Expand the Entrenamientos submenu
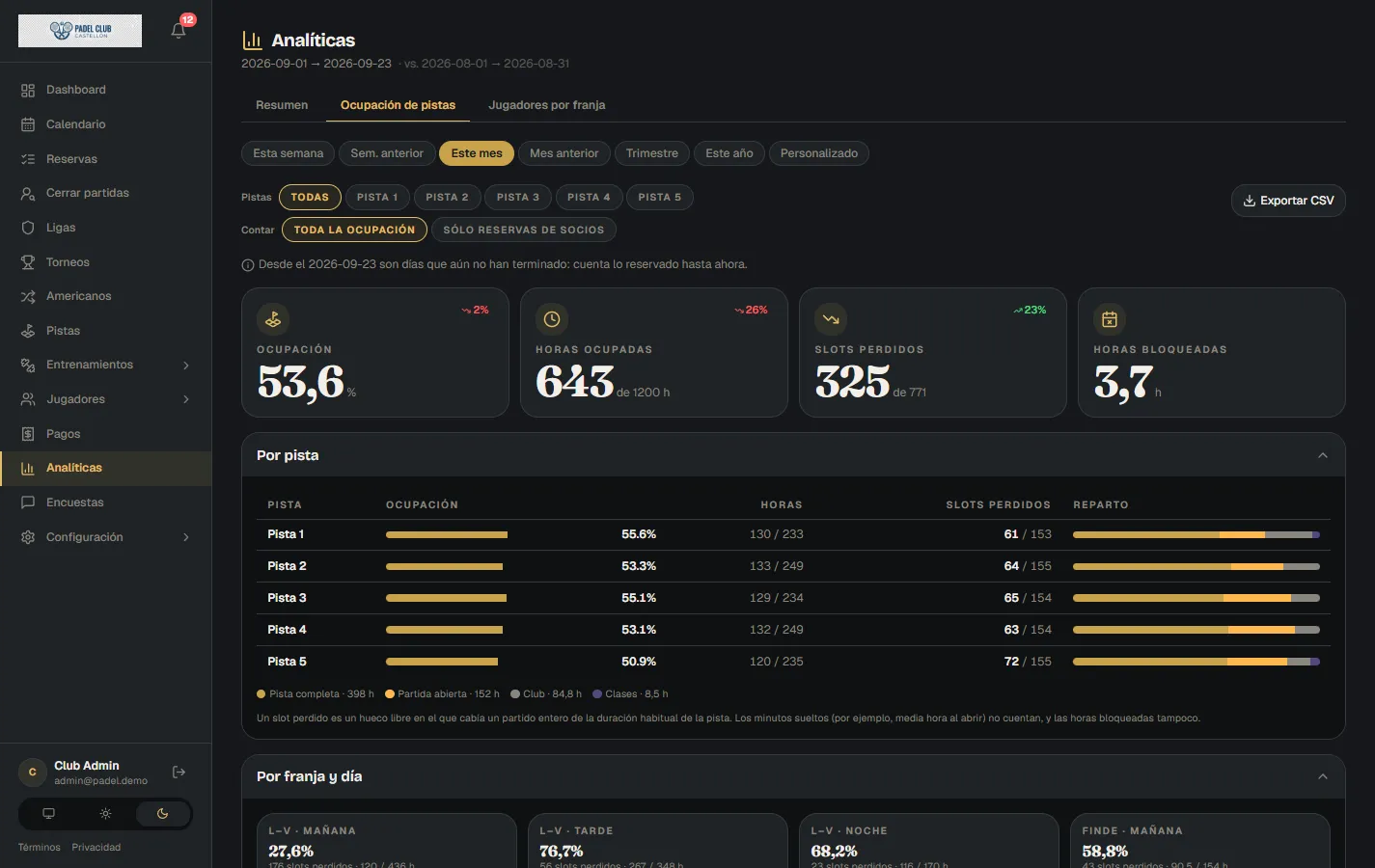 (186, 366)
